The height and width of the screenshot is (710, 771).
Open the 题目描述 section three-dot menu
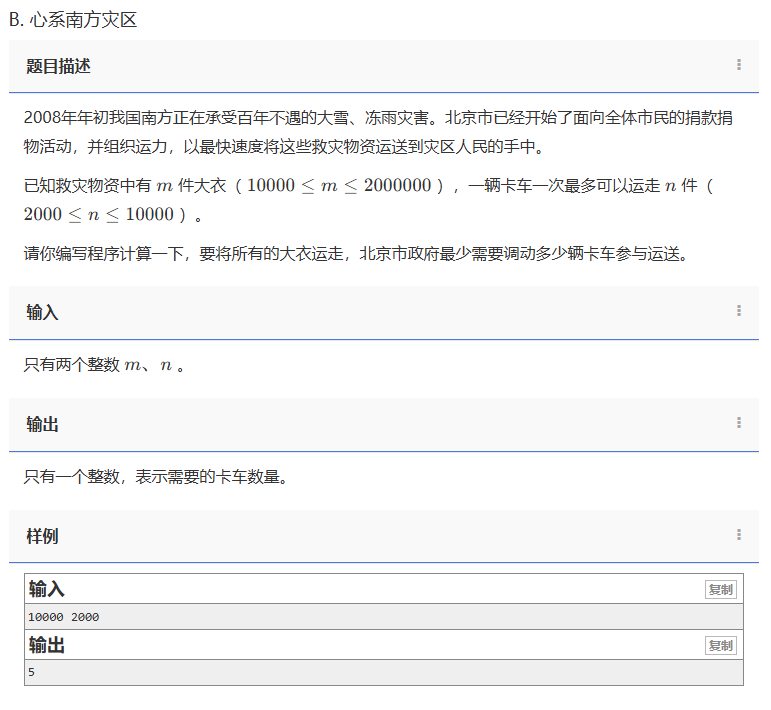click(x=739, y=65)
